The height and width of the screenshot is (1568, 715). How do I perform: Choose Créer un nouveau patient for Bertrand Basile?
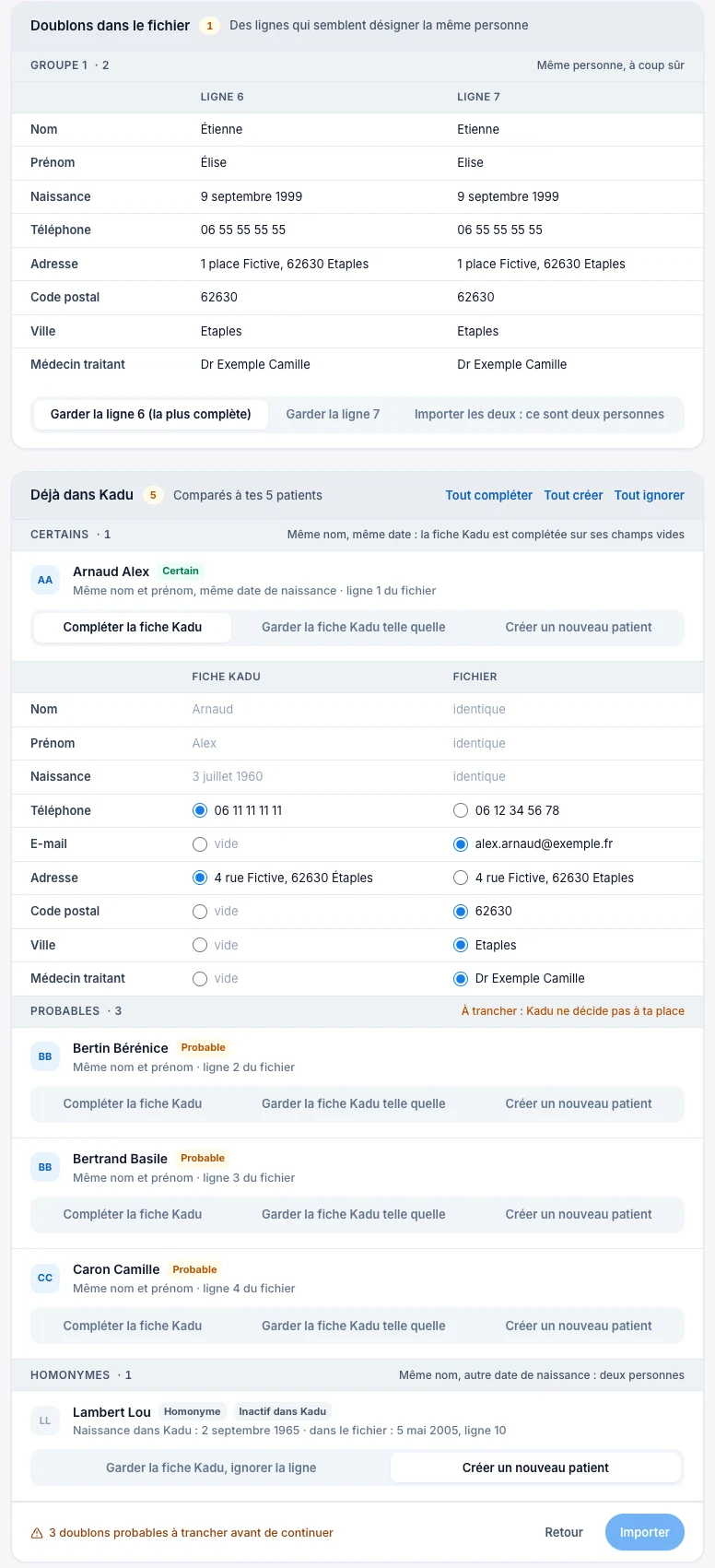(x=579, y=1214)
